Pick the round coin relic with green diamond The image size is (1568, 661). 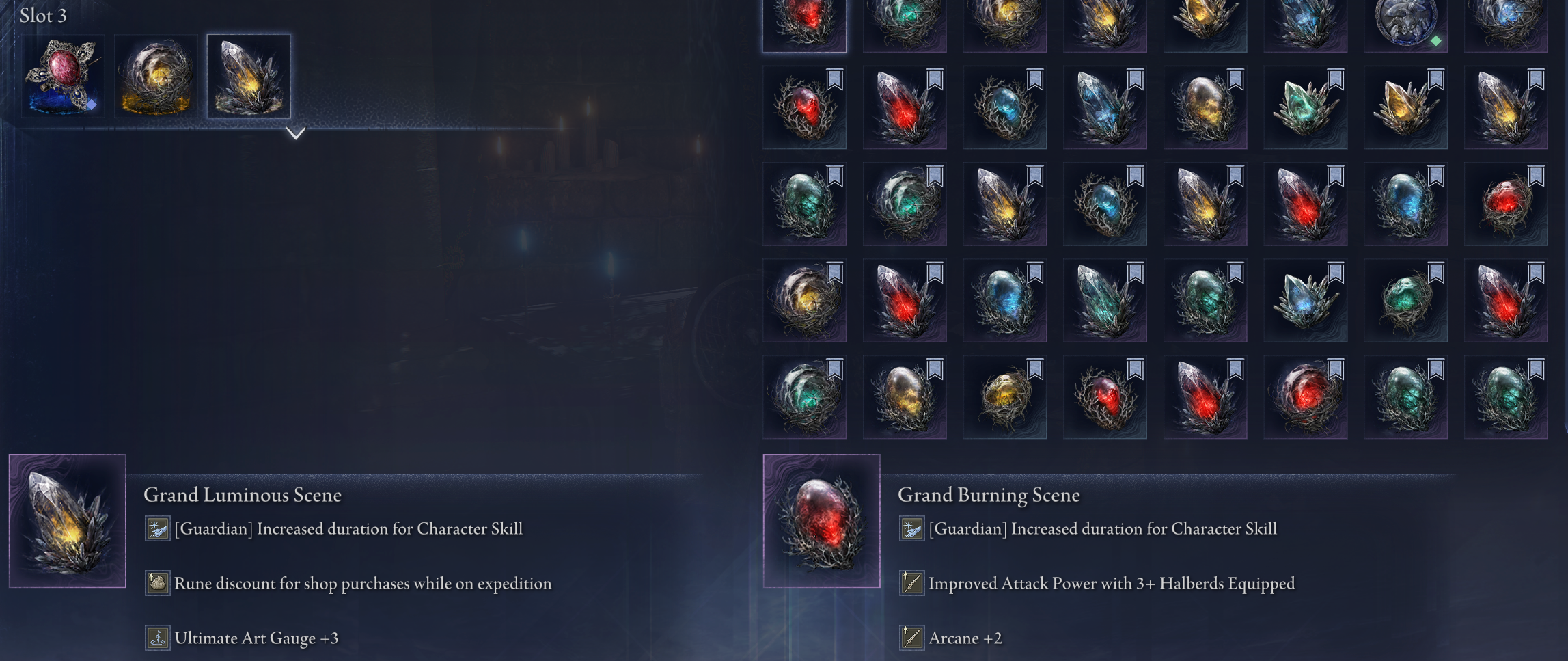coord(1405,25)
